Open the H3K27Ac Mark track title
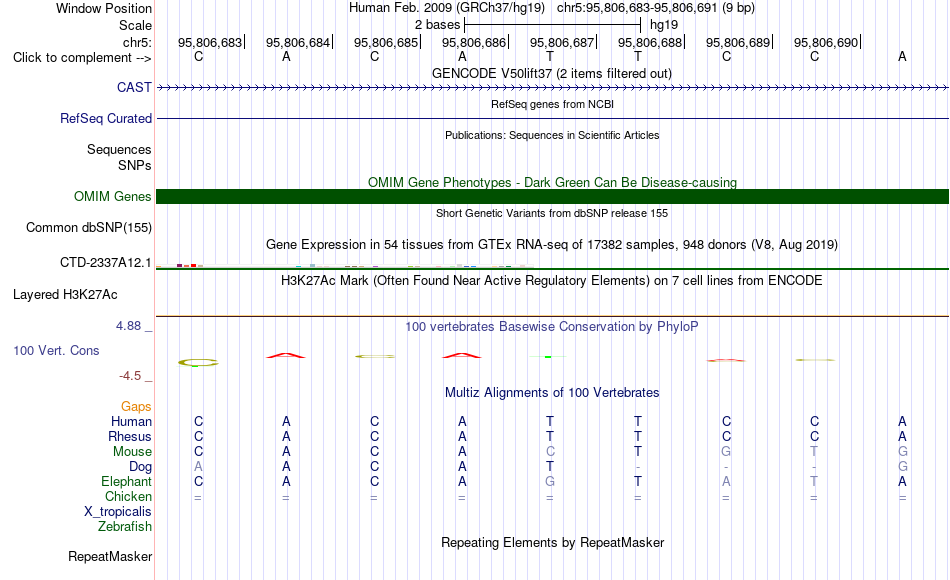Image resolution: width=950 pixels, height=580 pixels. 552,281
